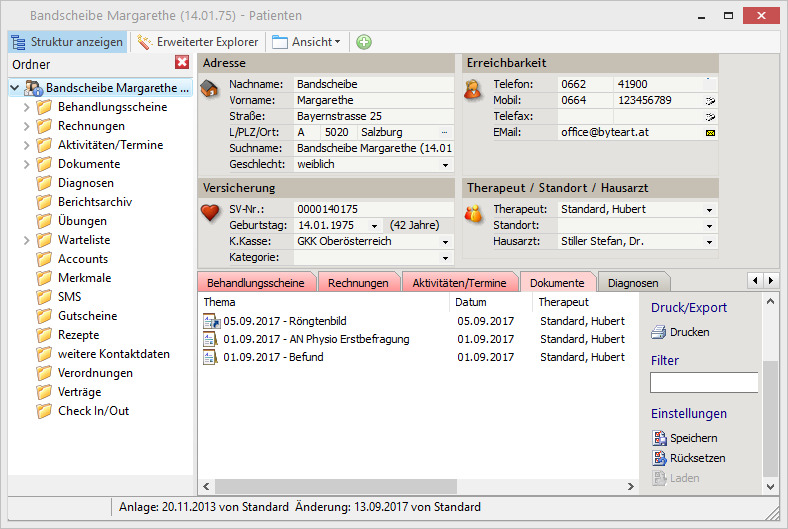This screenshot has width=788, height=529.
Task: Click the dial icon next to Mobil number
Action: pyautogui.click(x=710, y=101)
